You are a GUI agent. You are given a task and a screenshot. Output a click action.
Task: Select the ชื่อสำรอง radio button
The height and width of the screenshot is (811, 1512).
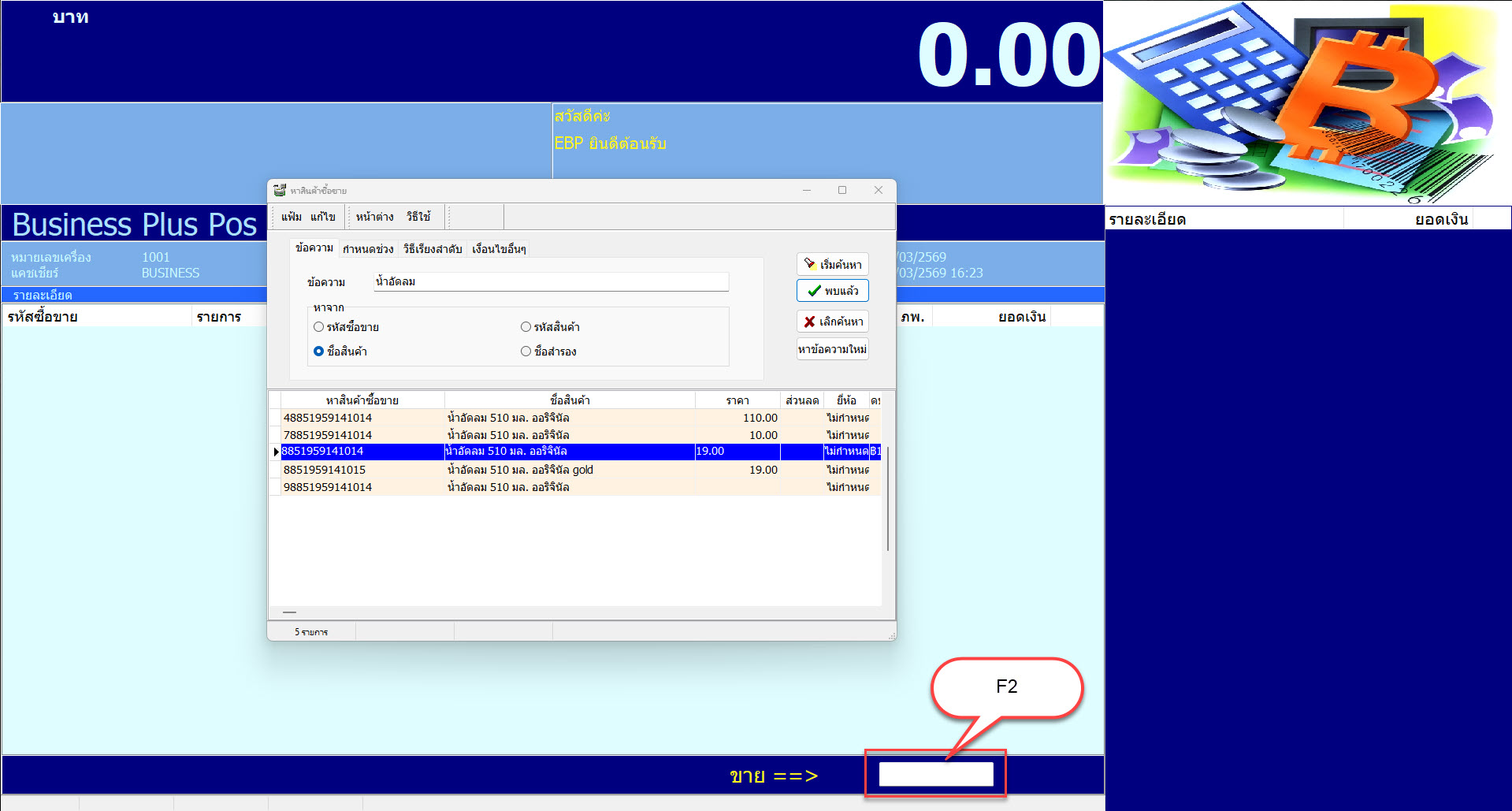[x=526, y=352]
